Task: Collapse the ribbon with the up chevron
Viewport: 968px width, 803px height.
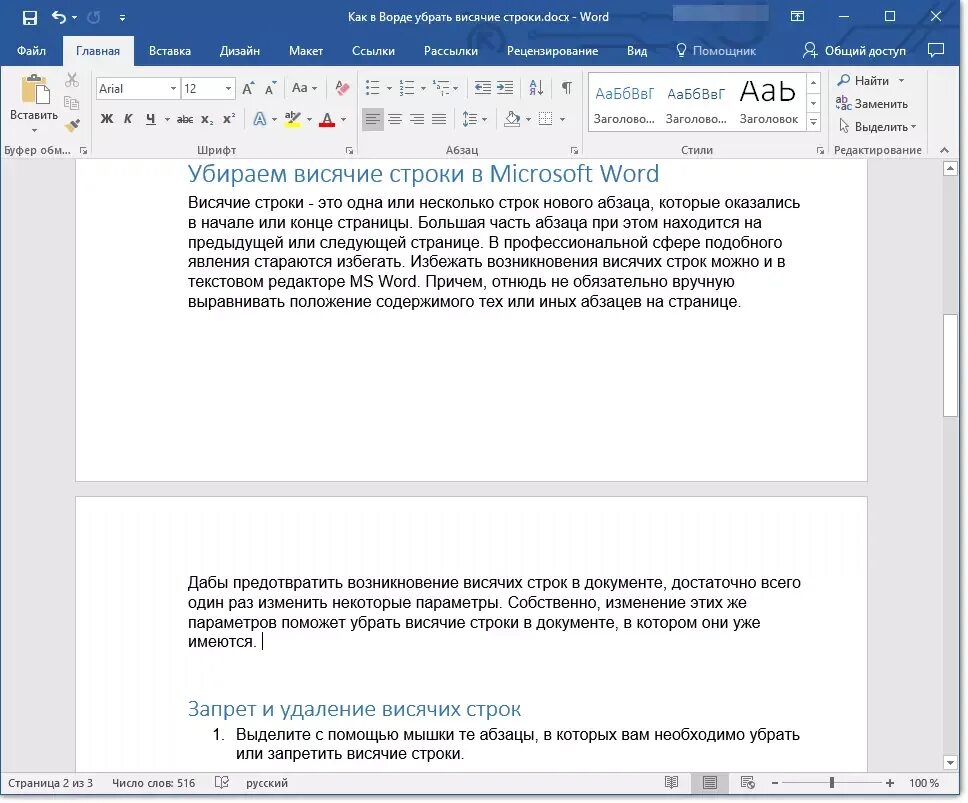Action: 944,150
